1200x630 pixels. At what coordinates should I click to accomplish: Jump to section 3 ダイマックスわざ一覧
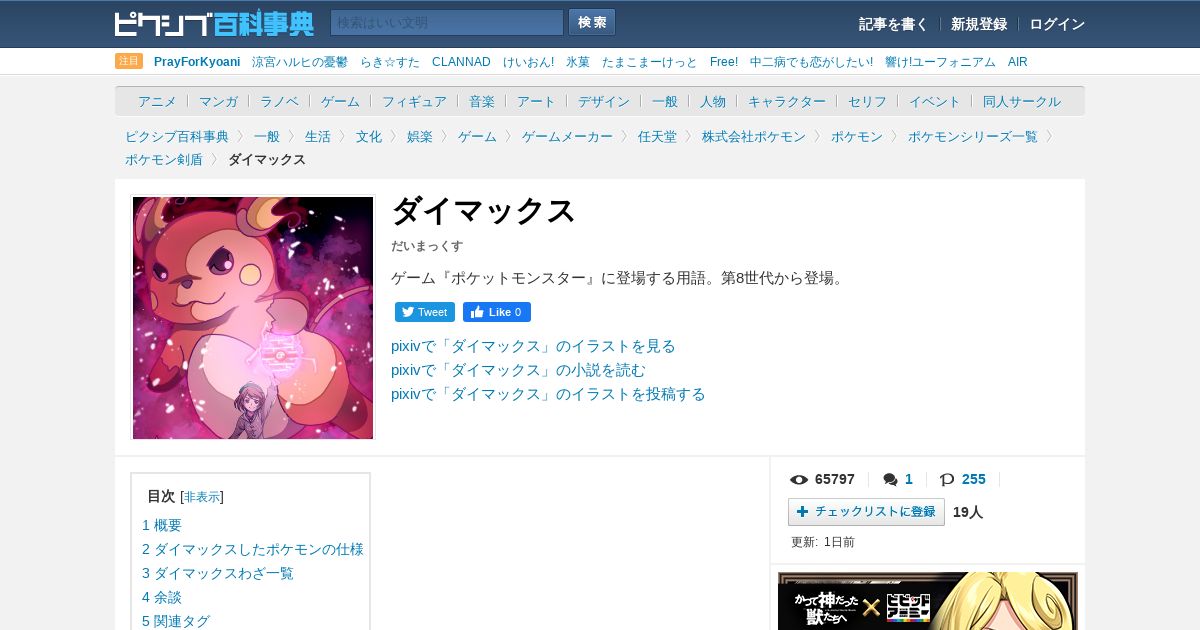218,573
